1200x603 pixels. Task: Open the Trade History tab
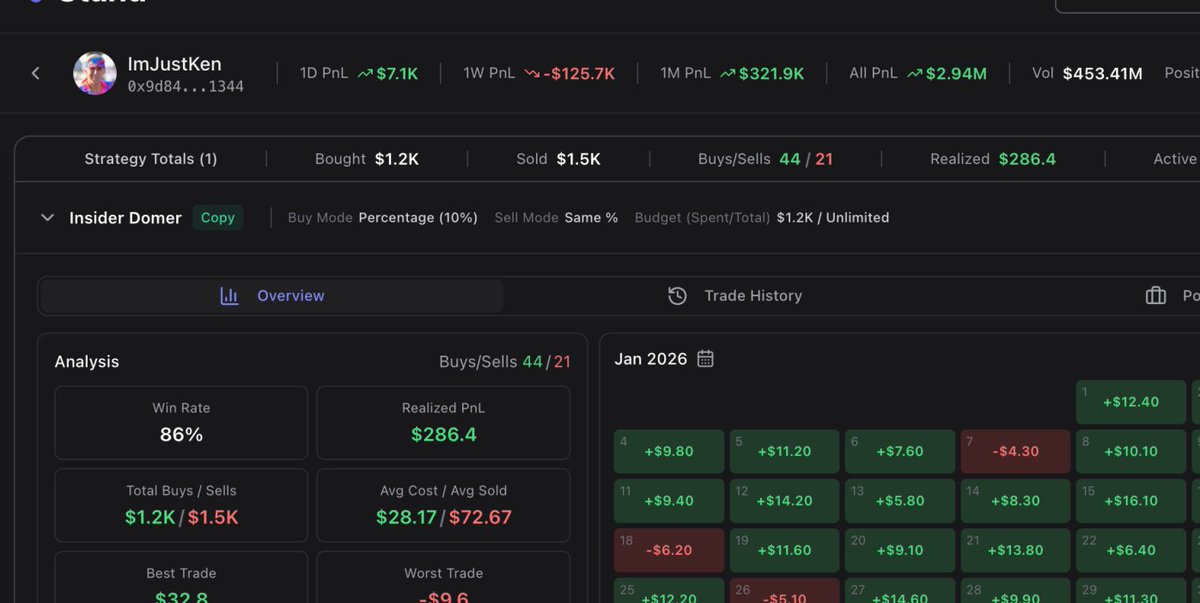tap(735, 295)
